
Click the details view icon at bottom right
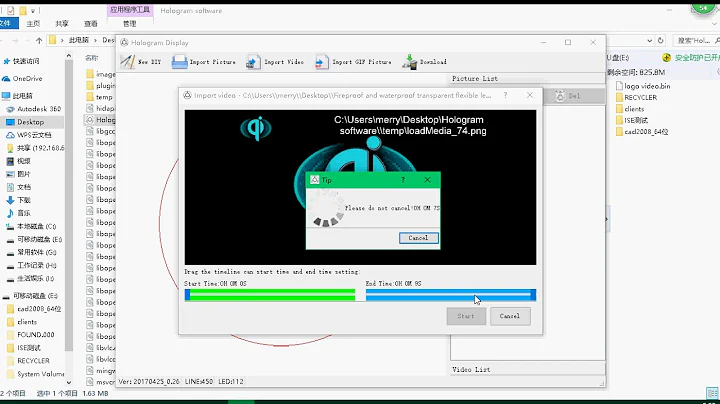[713, 393]
